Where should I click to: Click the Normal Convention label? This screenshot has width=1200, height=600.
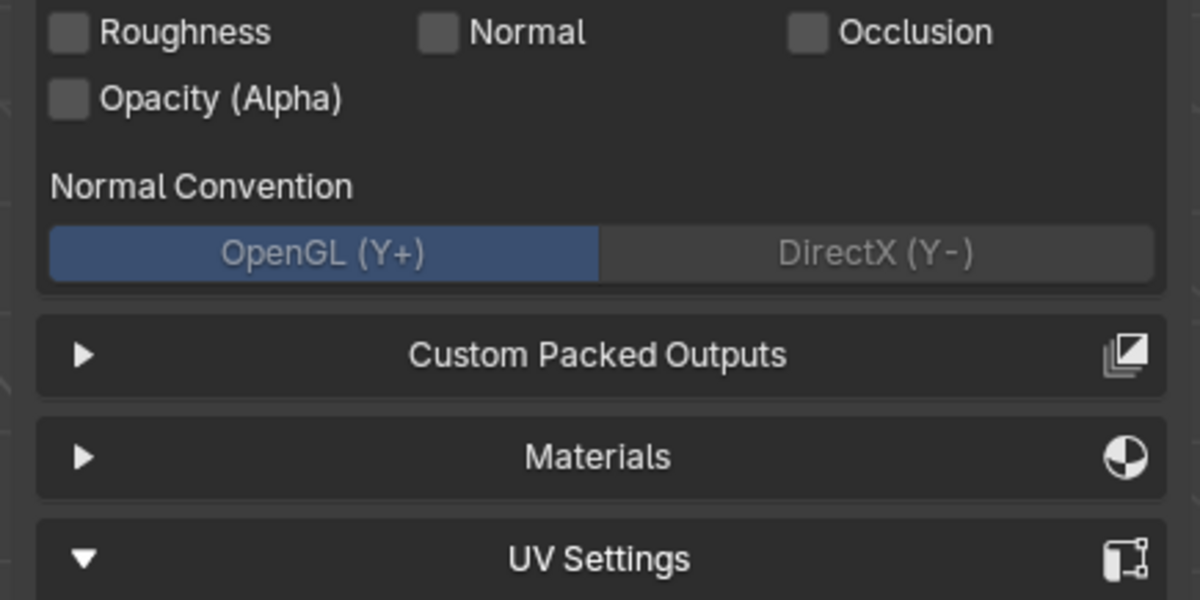201,187
